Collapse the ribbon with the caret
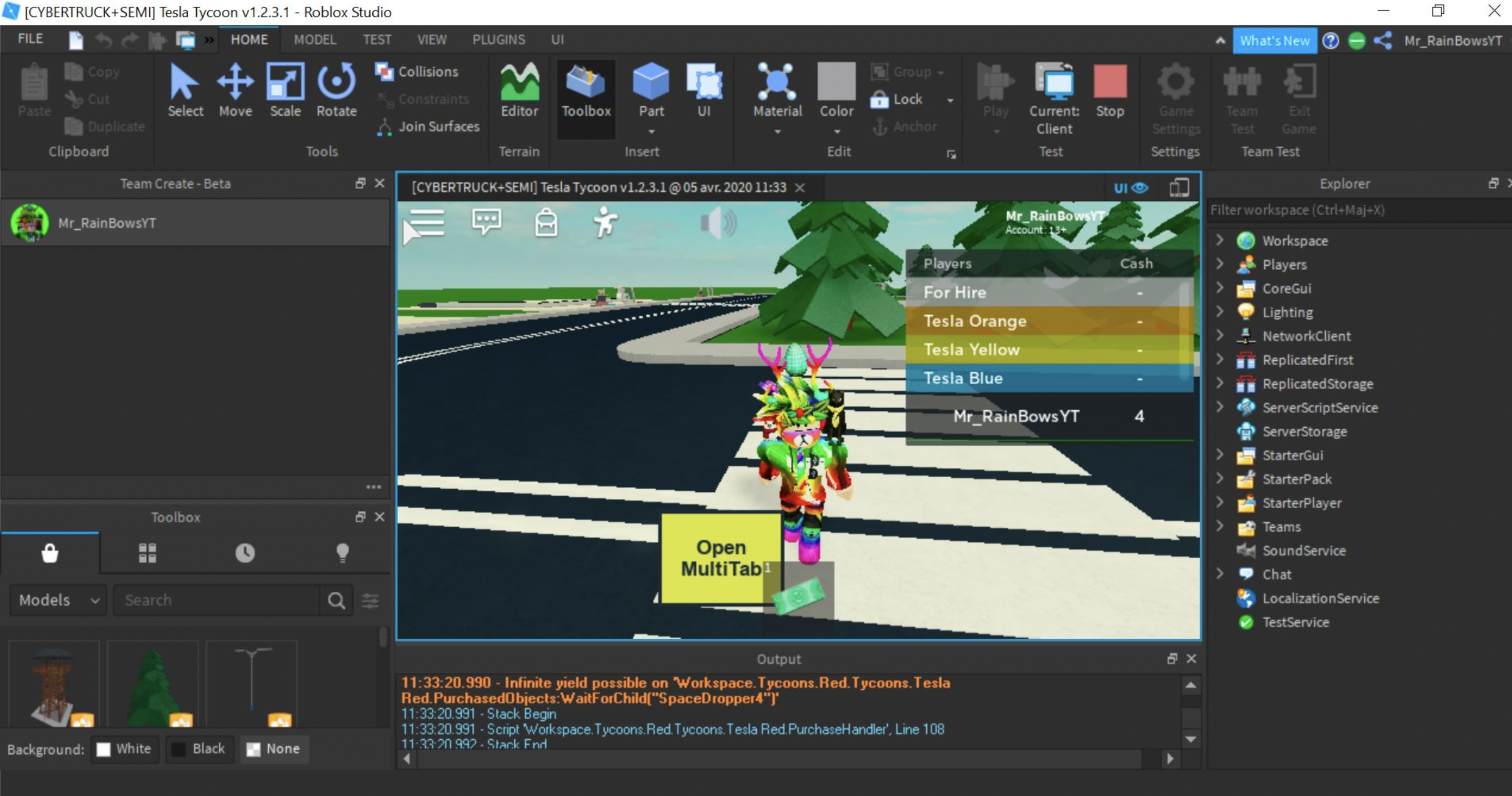Image resolution: width=1512 pixels, height=796 pixels. point(1220,41)
